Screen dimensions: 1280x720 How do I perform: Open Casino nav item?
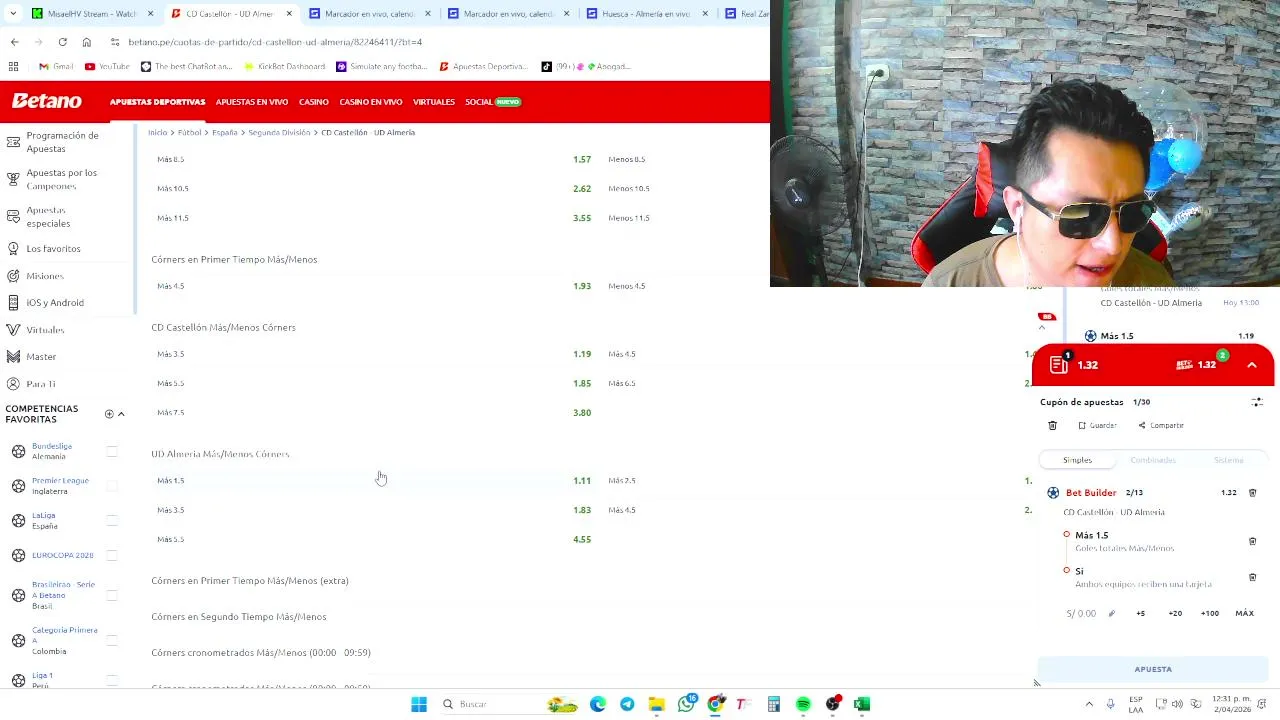click(314, 102)
